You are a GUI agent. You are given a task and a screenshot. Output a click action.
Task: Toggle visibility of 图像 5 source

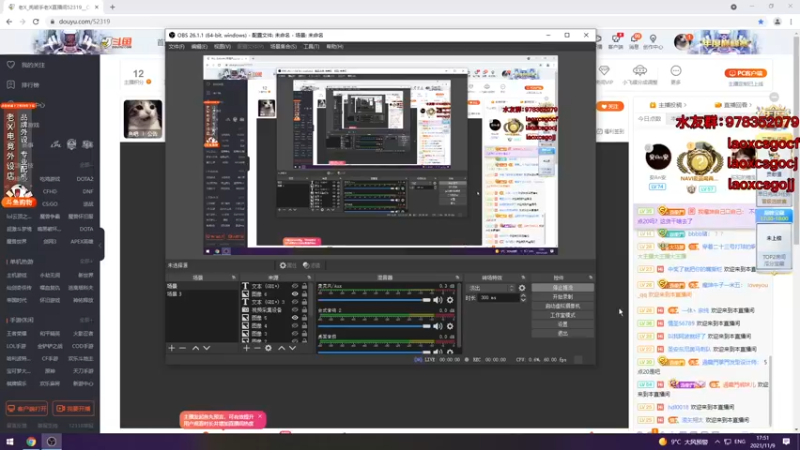point(295,317)
